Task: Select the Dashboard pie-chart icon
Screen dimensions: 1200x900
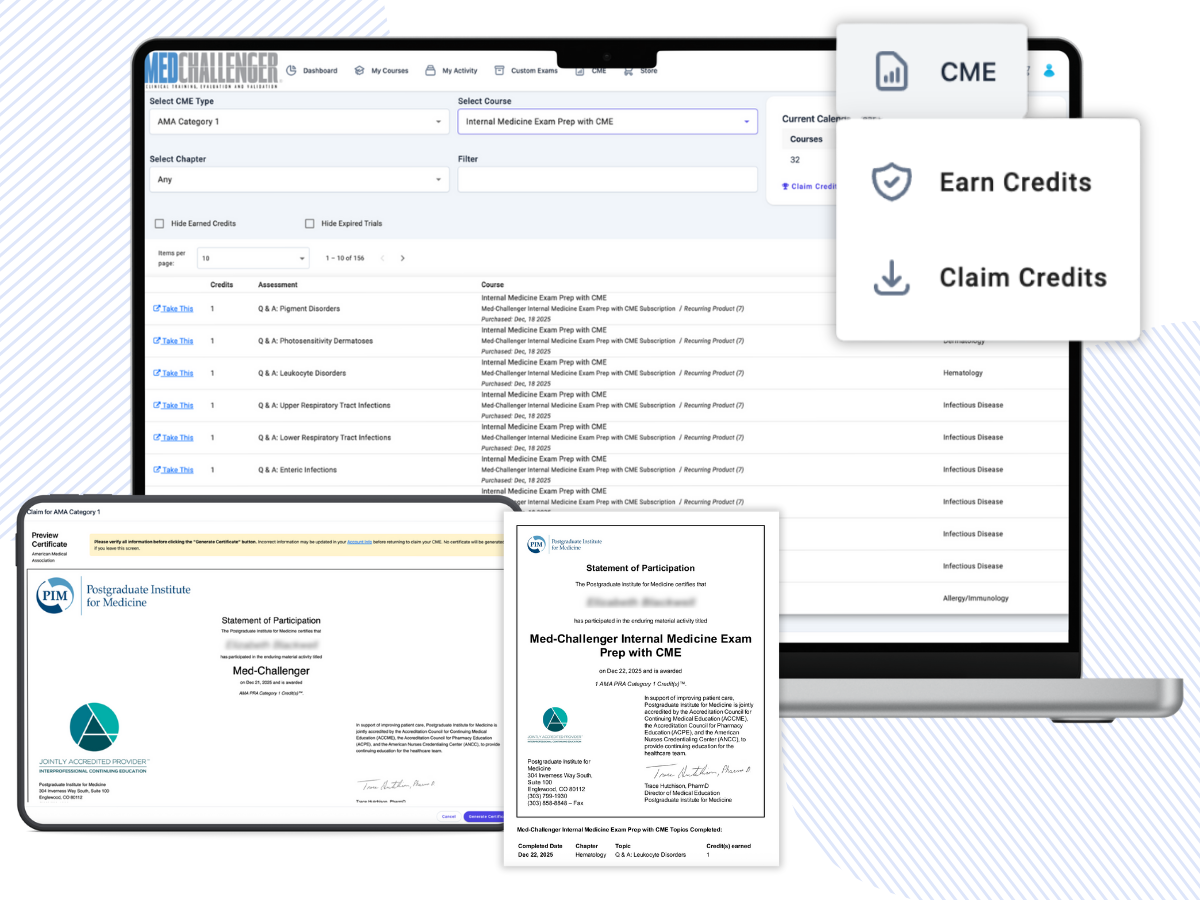Action: (x=293, y=70)
